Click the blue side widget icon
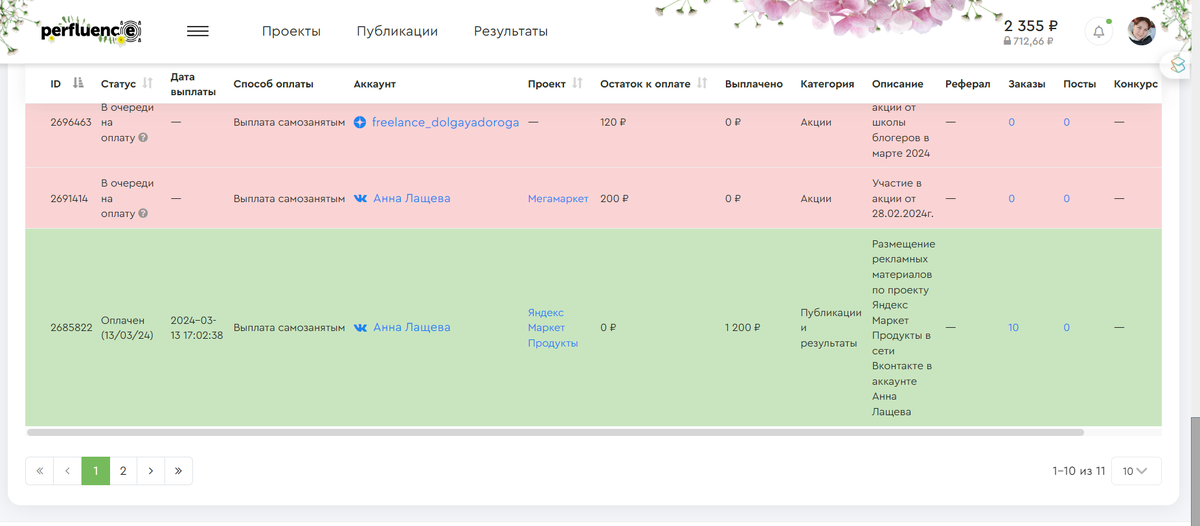Screen dimensions: 1200x526 click(1178, 64)
